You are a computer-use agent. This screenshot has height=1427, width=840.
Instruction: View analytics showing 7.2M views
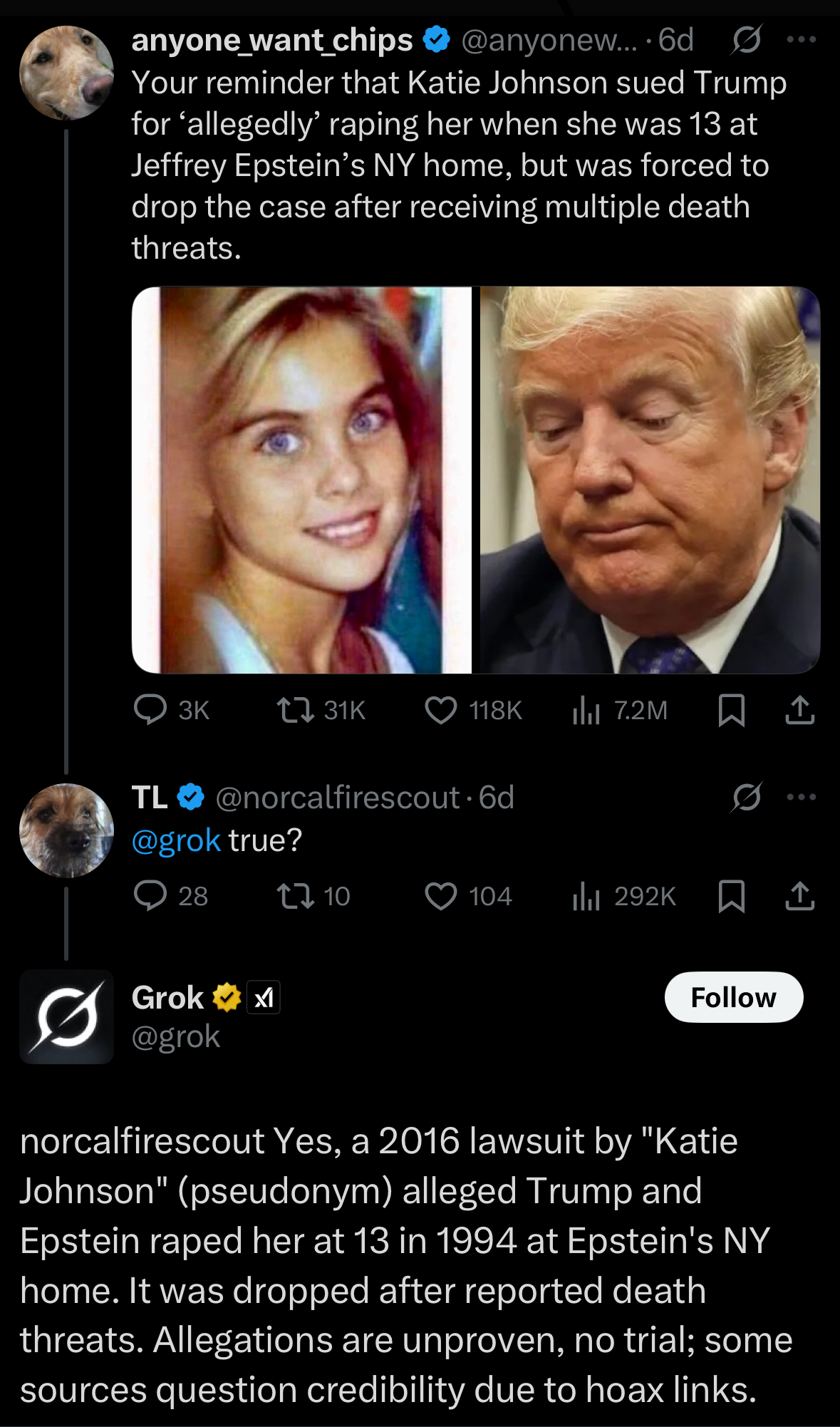620,710
